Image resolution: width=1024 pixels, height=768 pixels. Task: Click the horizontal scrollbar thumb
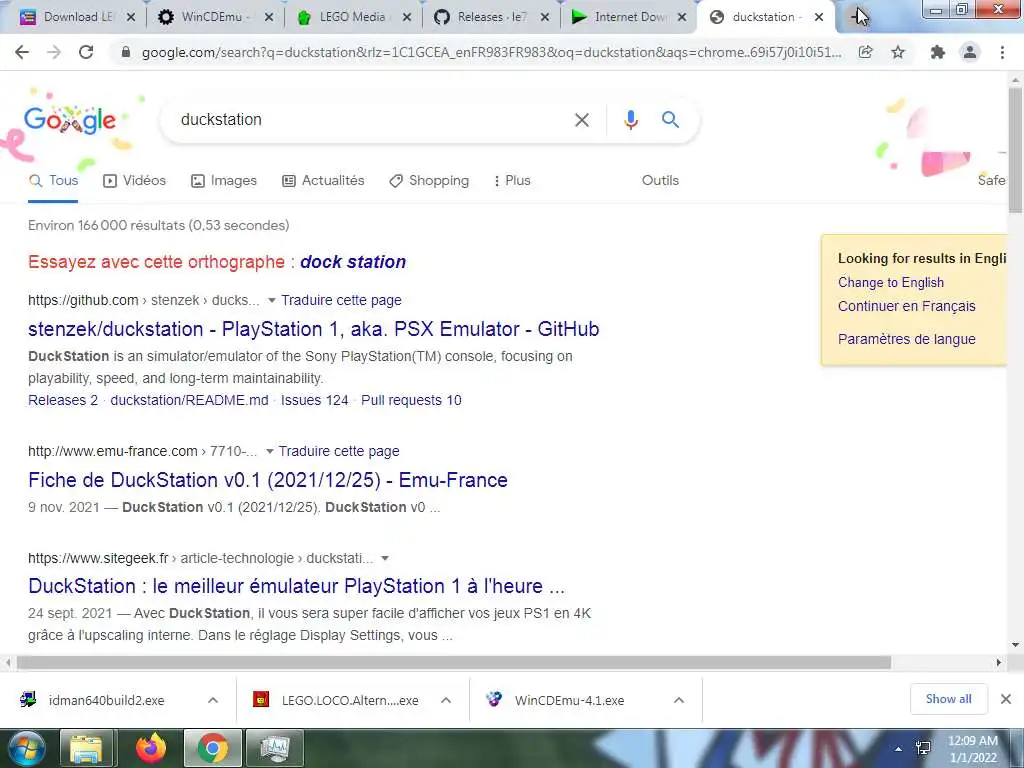(454, 663)
